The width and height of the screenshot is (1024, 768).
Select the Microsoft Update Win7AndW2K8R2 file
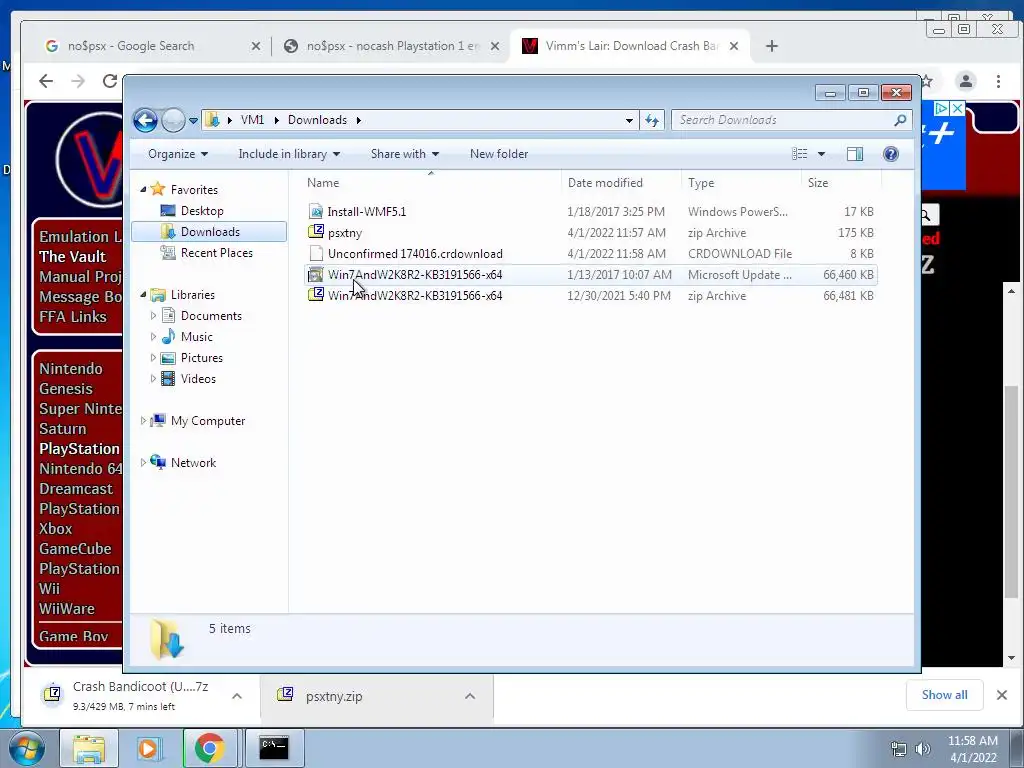pyautogui.click(x=590, y=275)
